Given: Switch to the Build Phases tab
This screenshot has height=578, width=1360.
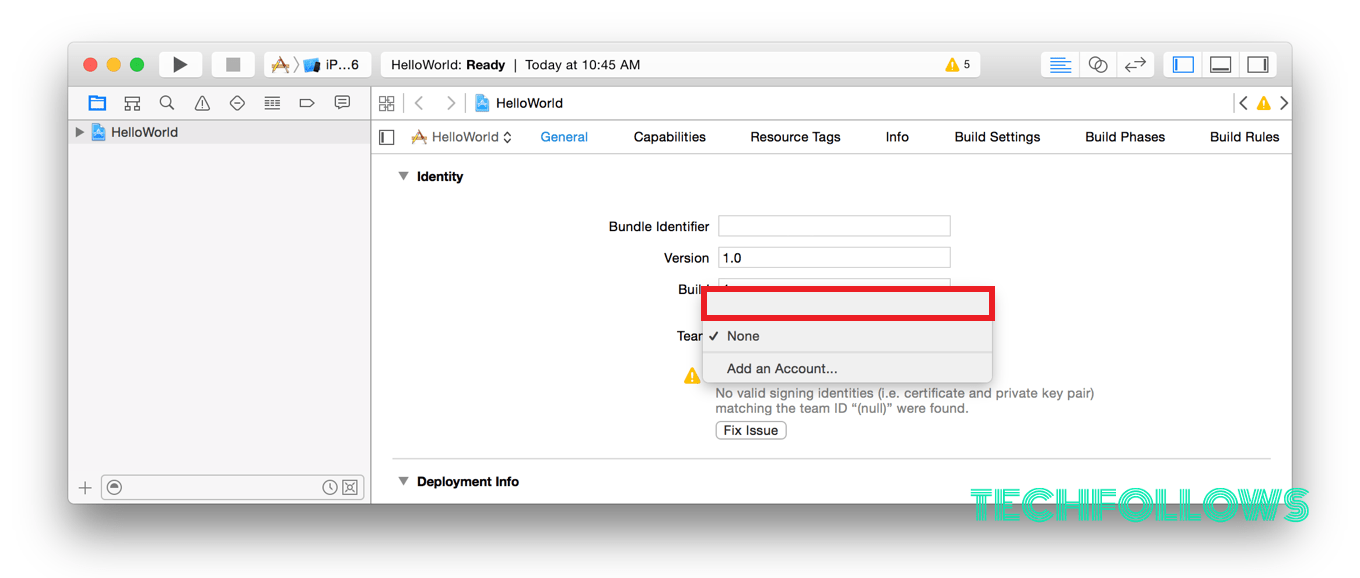Looking at the screenshot, I should pyautogui.click(x=1125, y=137).
